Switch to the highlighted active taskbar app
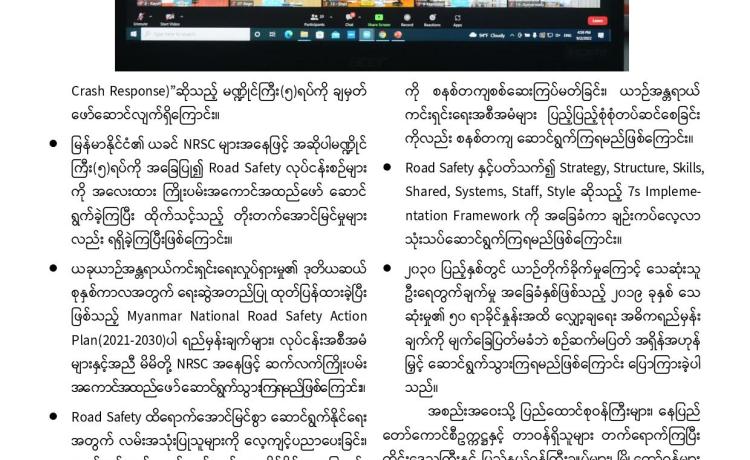 tap(366, 35)
